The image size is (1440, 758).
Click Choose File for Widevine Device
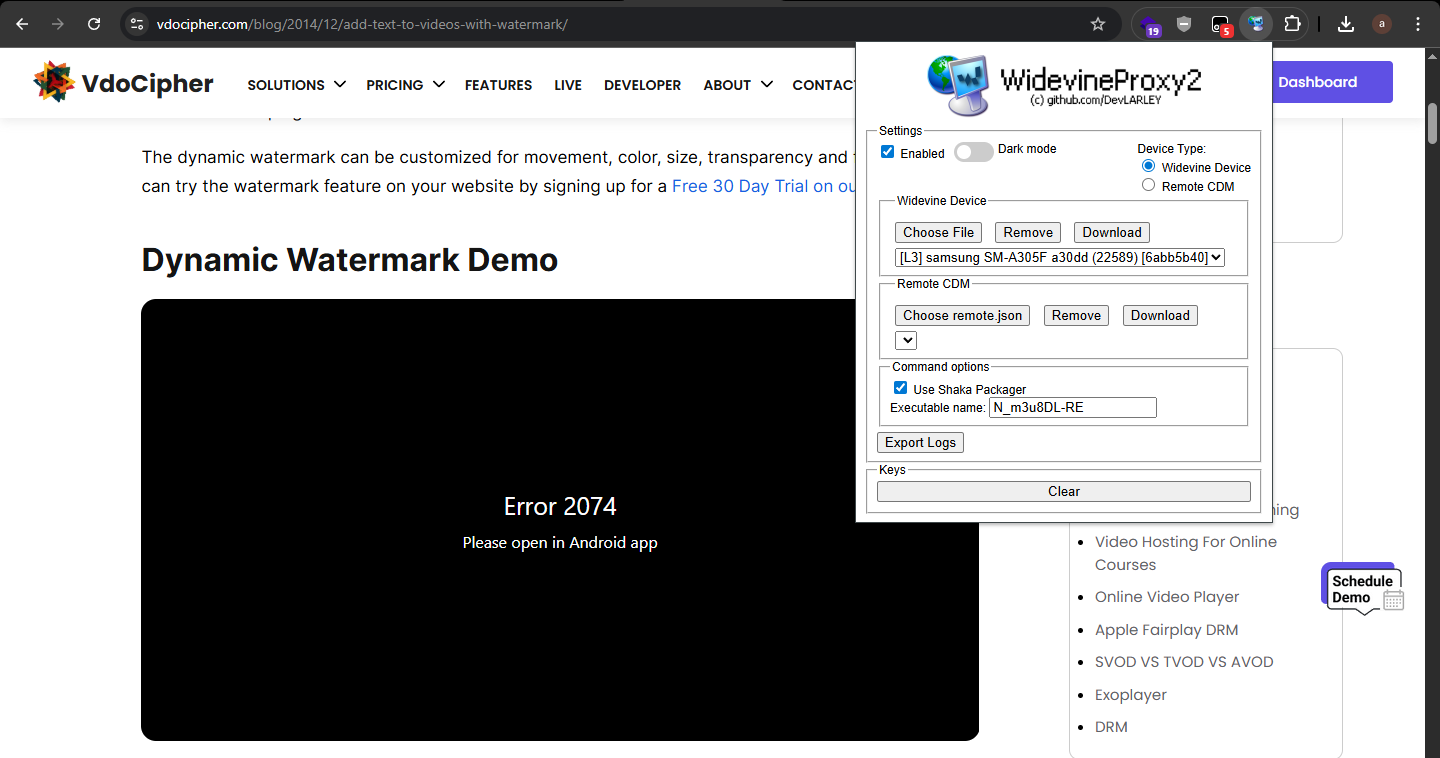coord(938,232)
